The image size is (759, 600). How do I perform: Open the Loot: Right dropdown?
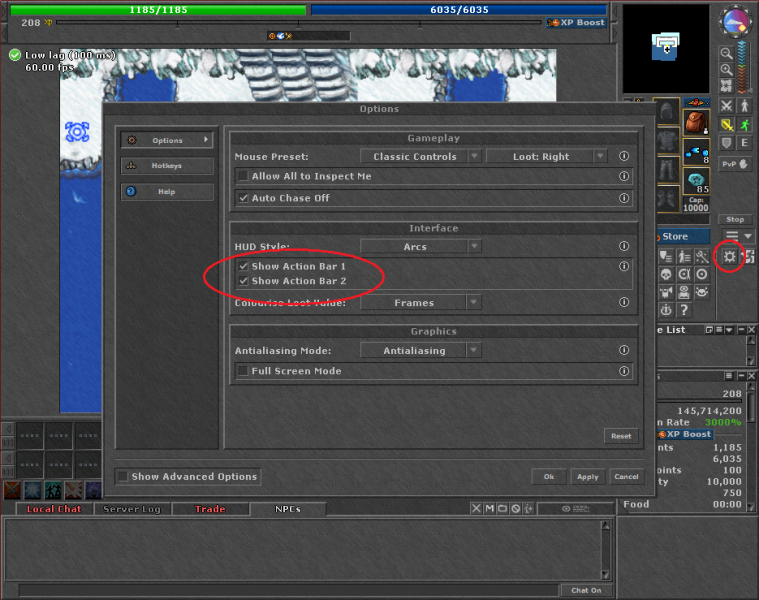tap(546, 156)
